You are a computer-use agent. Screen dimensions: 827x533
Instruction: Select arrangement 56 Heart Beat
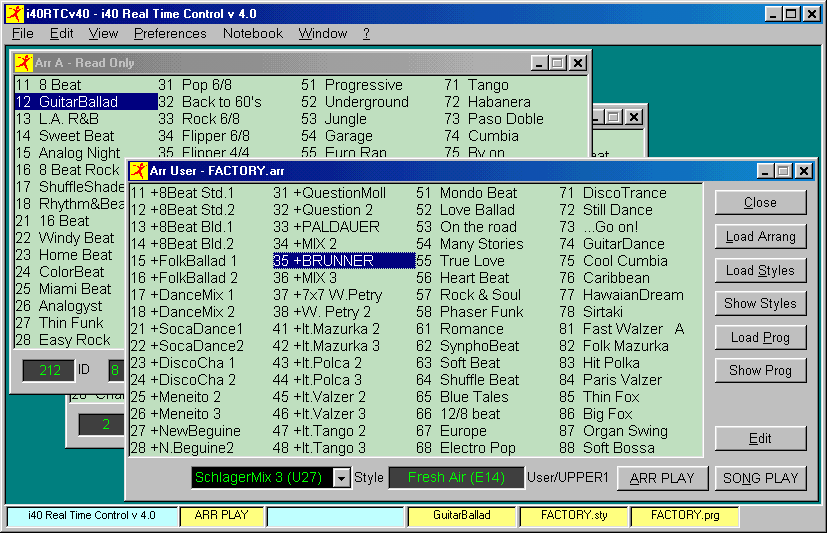[x=475, y=278]
